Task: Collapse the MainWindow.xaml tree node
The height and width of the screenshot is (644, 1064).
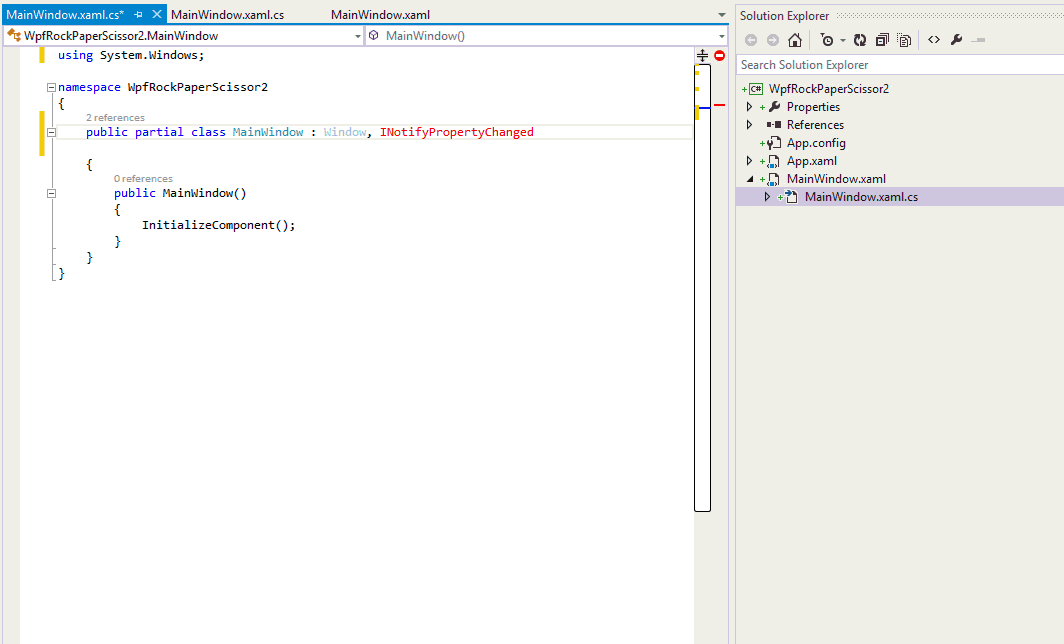Action: (x=749, y=178)
